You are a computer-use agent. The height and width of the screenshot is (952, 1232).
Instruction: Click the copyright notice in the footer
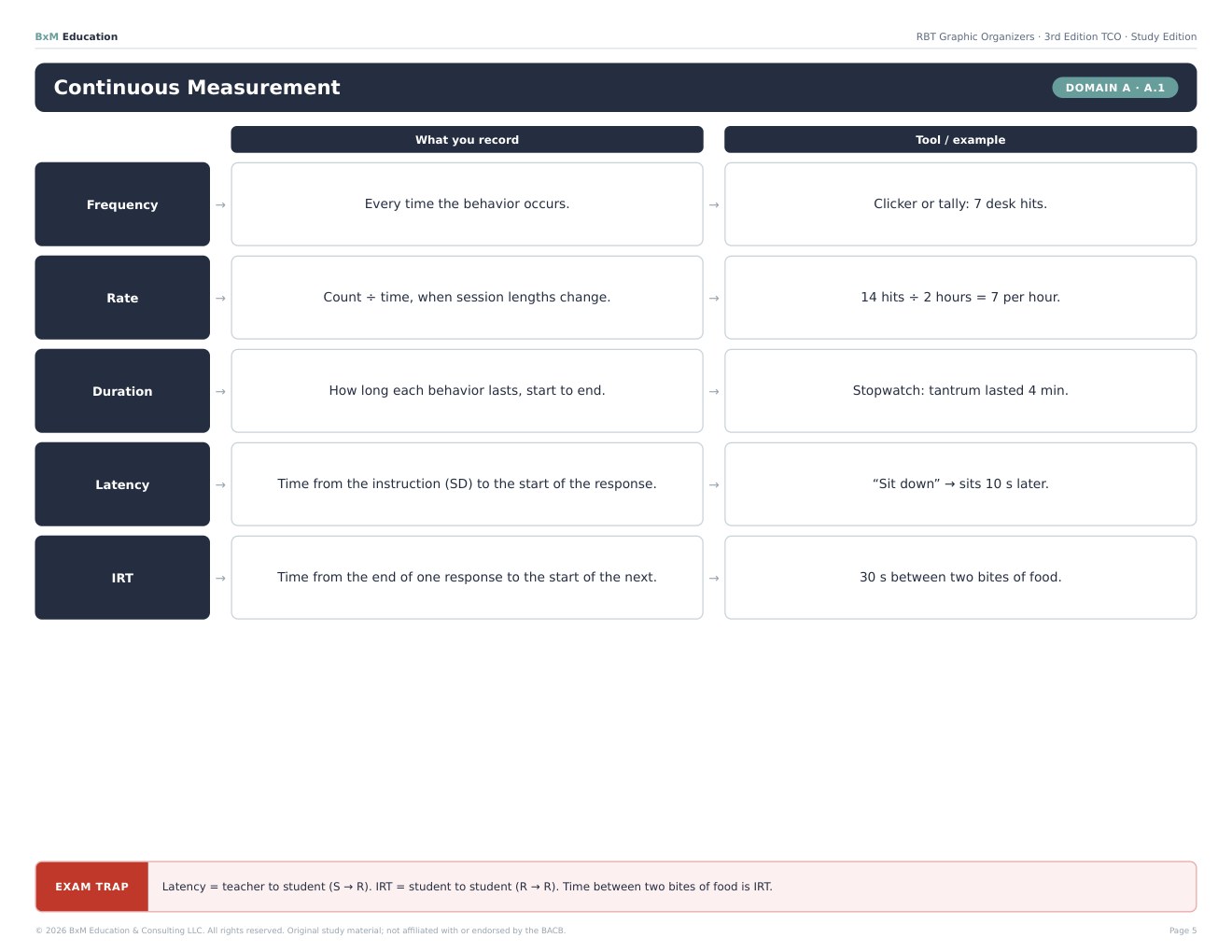pos(301,931)
